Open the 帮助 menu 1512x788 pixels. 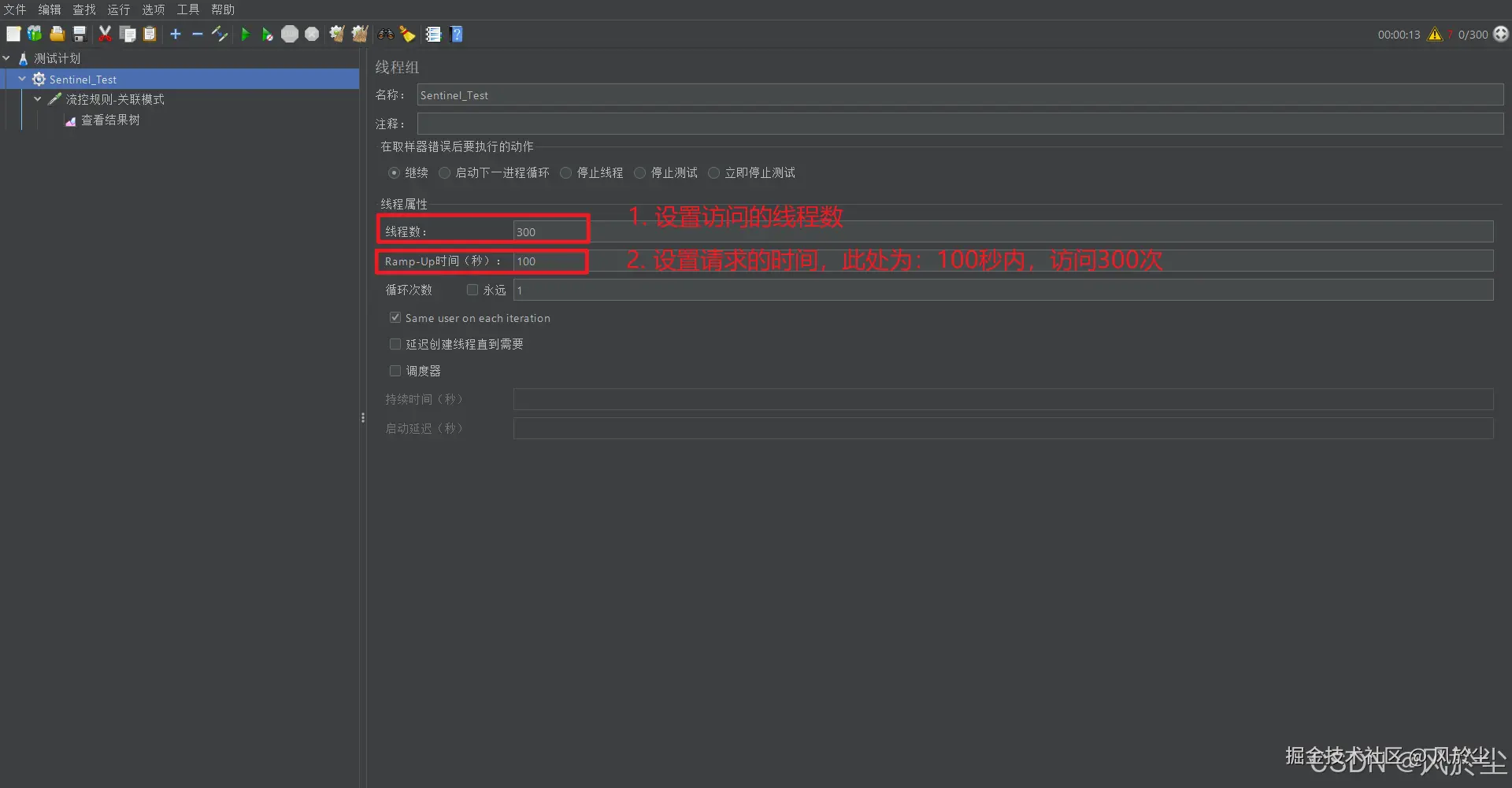(223, 9)
